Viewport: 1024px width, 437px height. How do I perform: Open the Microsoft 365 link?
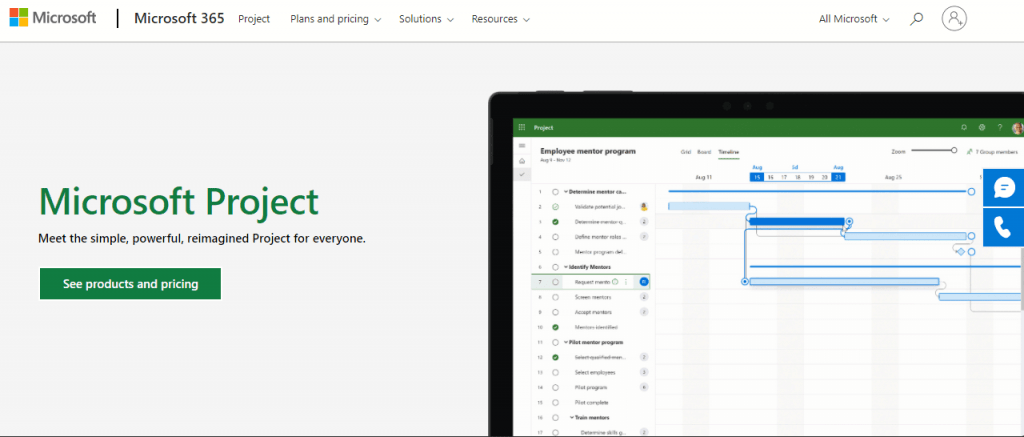click(x=179, y=18)
